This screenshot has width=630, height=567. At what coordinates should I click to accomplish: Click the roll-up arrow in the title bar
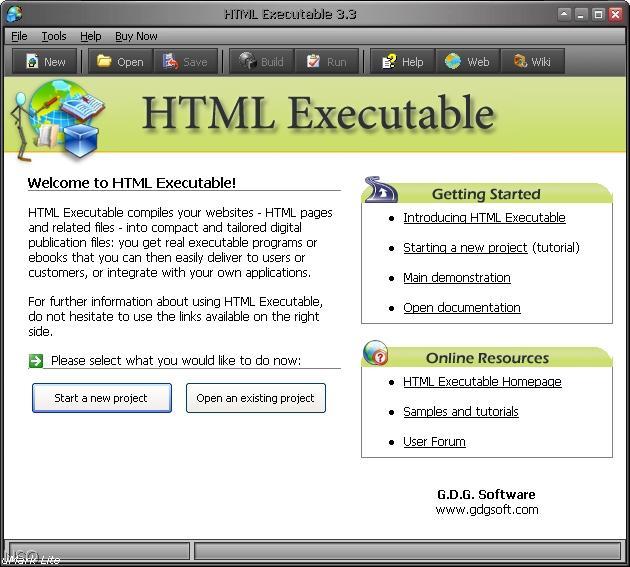click(x=564, y=15)
